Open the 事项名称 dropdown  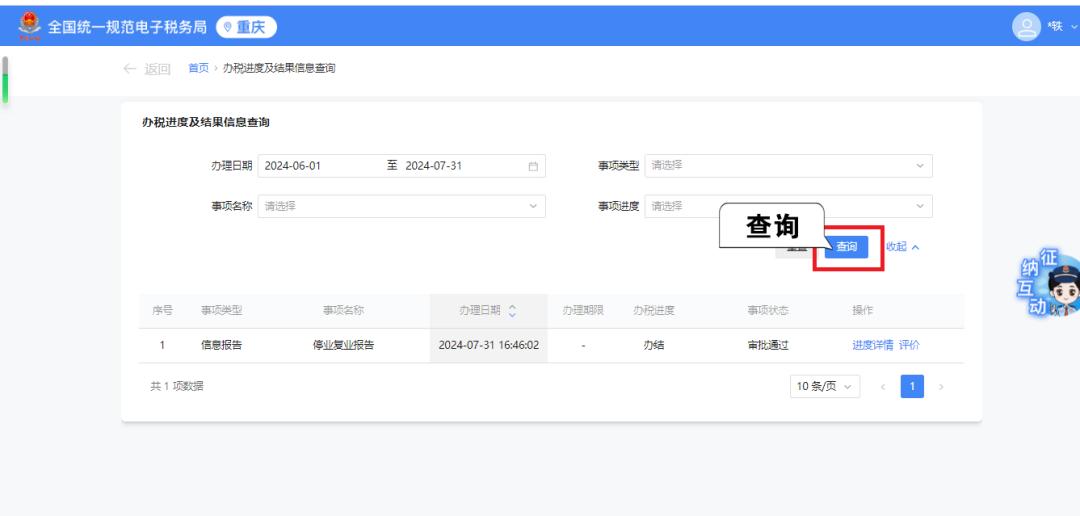coord(401,206)
